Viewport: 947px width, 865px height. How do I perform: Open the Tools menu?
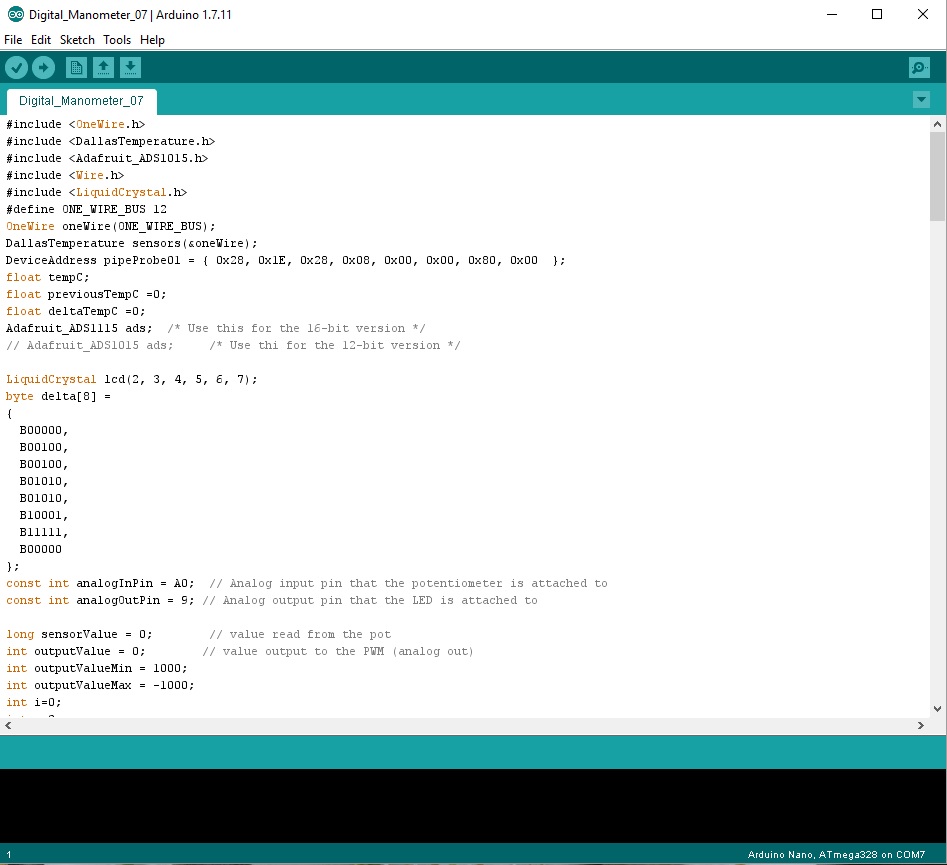tap(117, 40)
